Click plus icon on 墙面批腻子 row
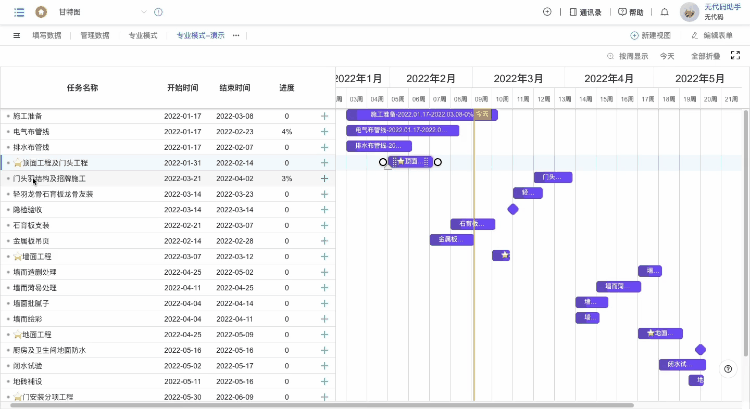This screenshot has height=409, width=750. pyautogui.click(x=324, y=303)
